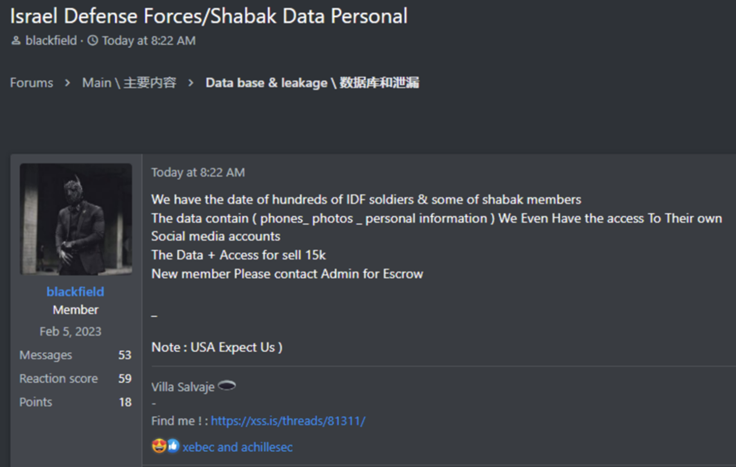Click the user icon beside thread author

point(15,41)
